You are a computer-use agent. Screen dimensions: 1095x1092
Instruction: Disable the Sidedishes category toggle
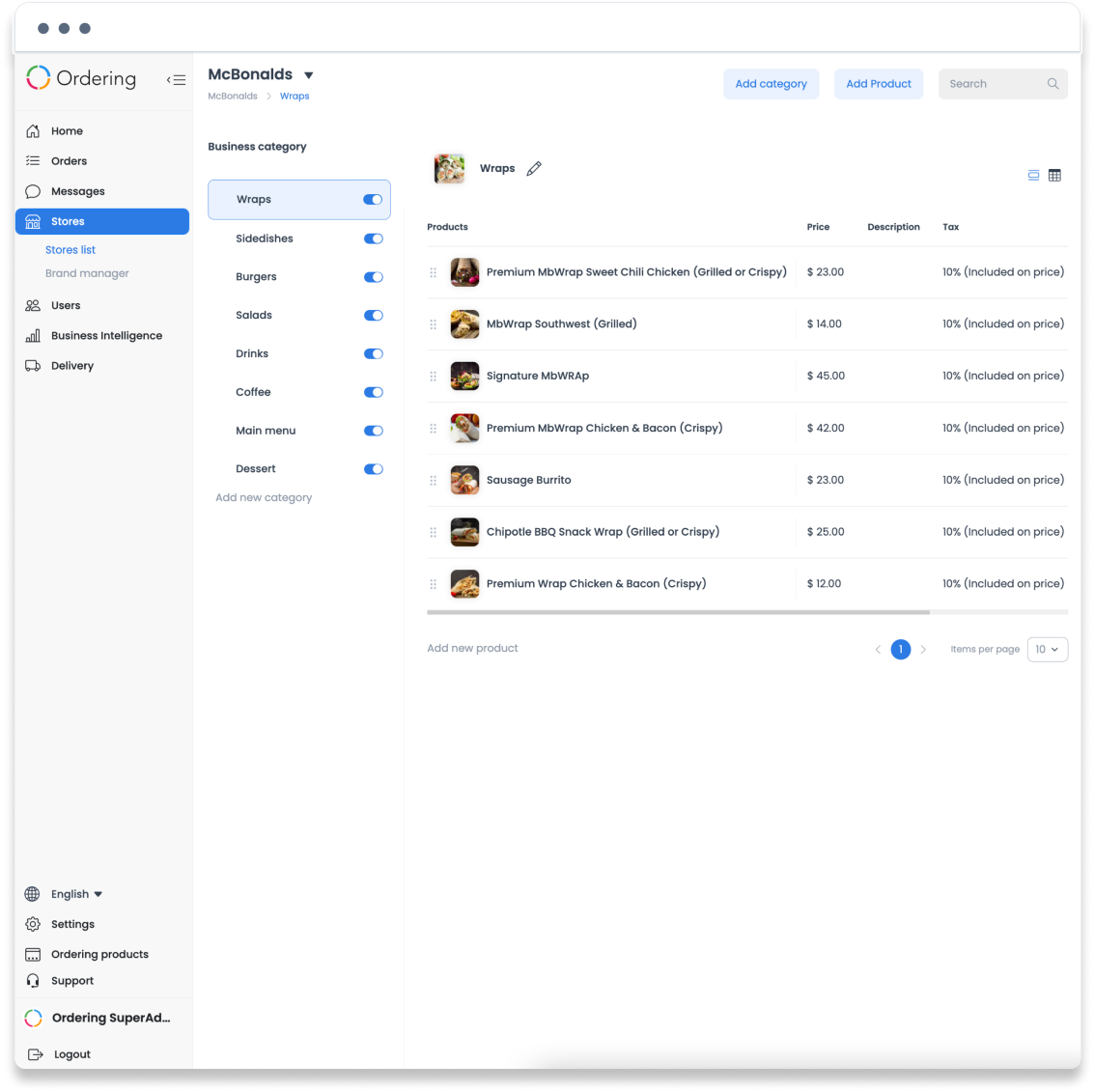pos(373,238)
